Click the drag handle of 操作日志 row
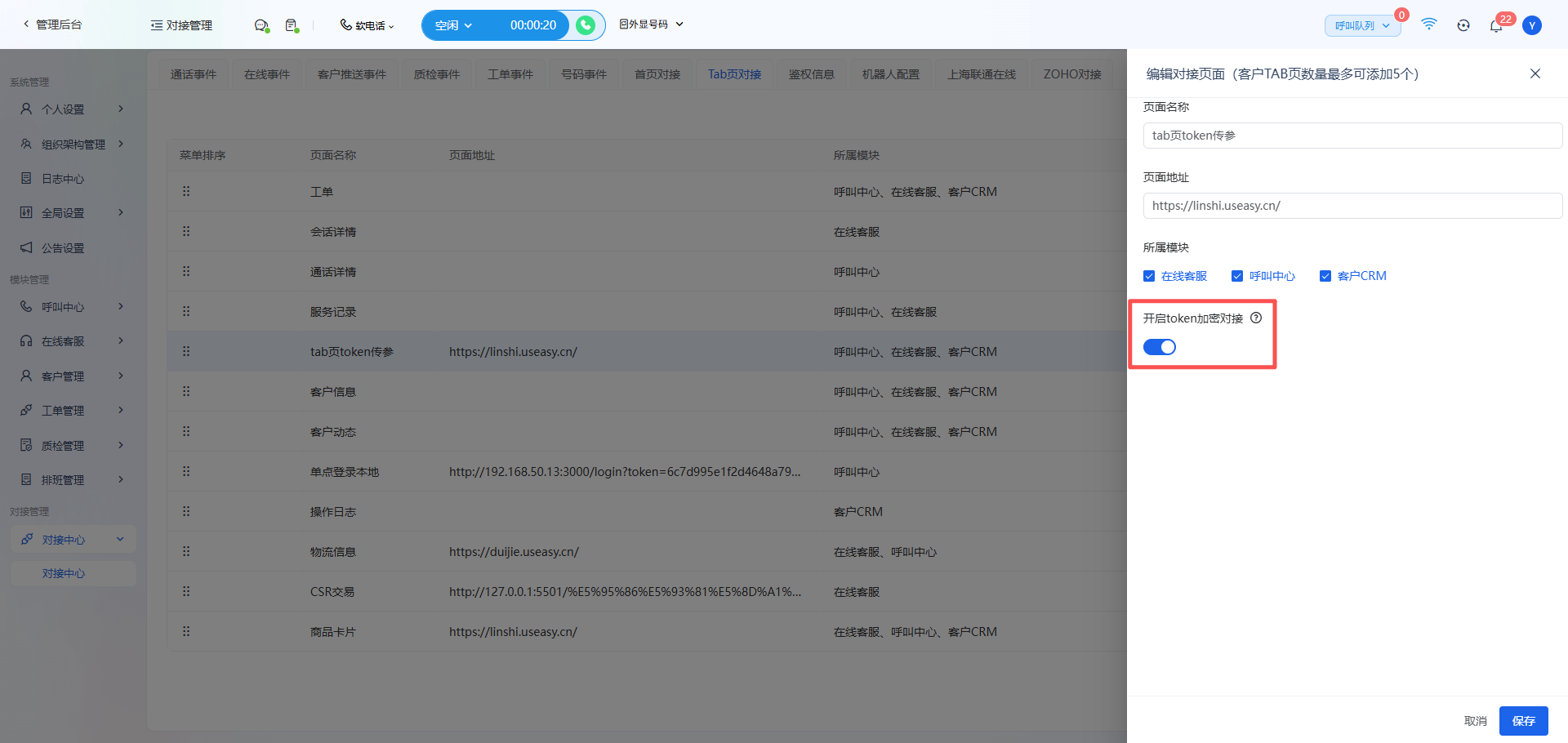The image size is (1568, 743). point(186,511)
